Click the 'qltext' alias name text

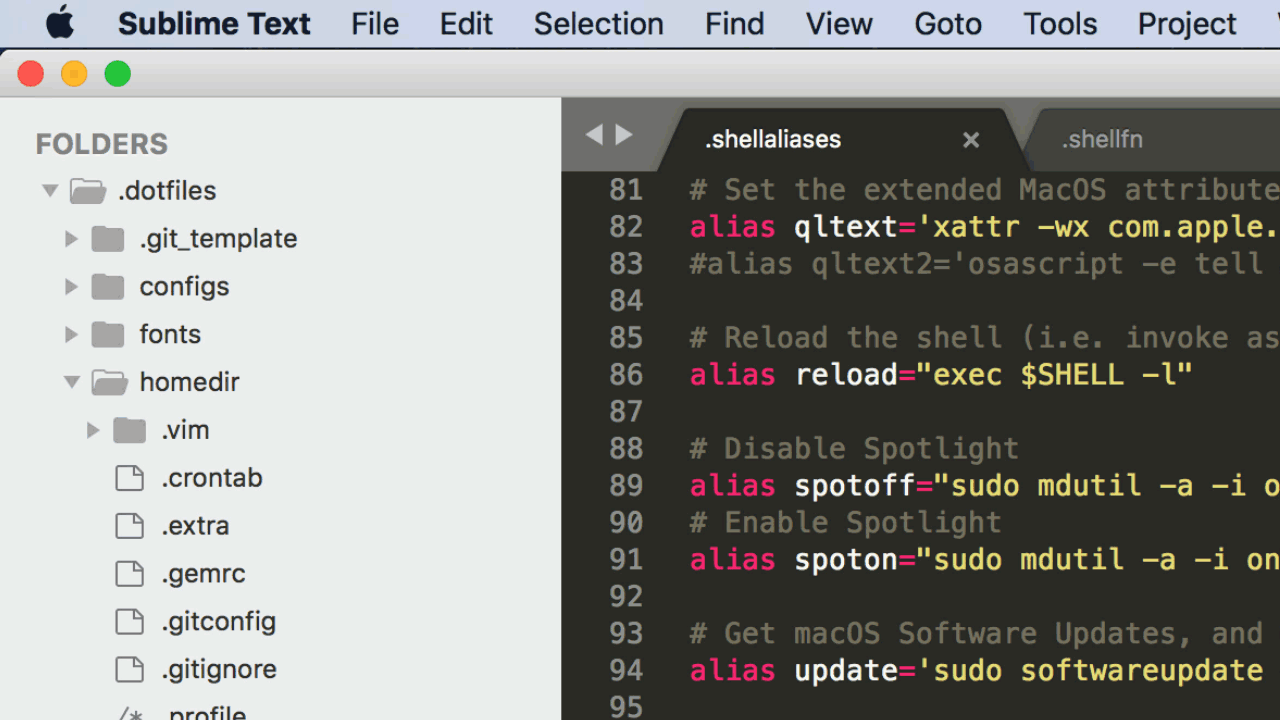click(x=847, y=227)
